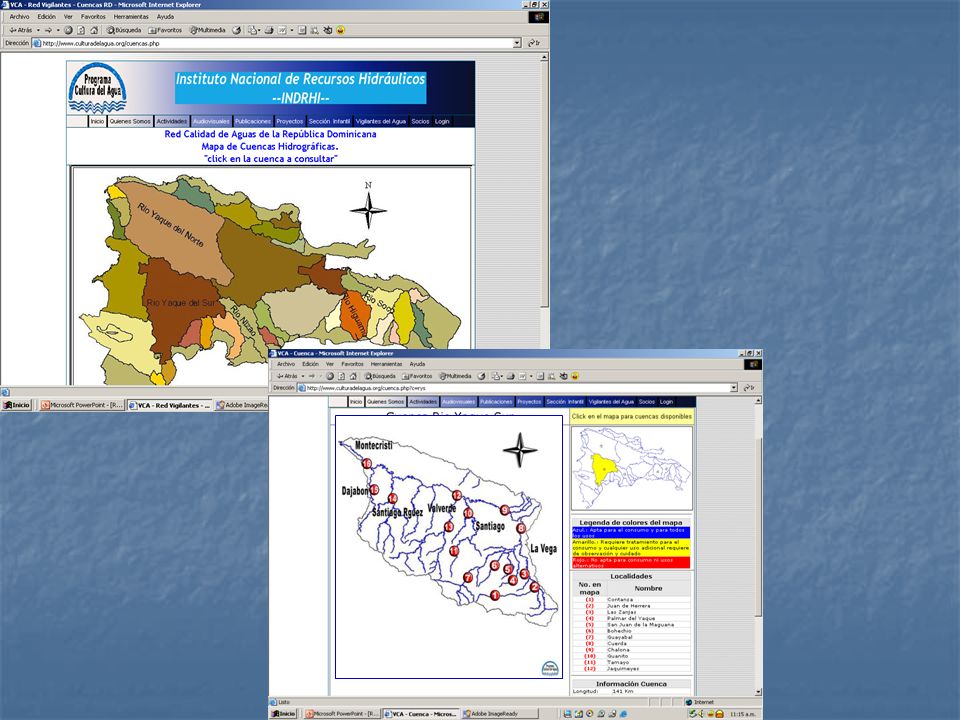Click 'San Juan de la Maguana' locality row
Viewport: 960px width, 720px height.
pyautogui.click(x=631, y=624)
